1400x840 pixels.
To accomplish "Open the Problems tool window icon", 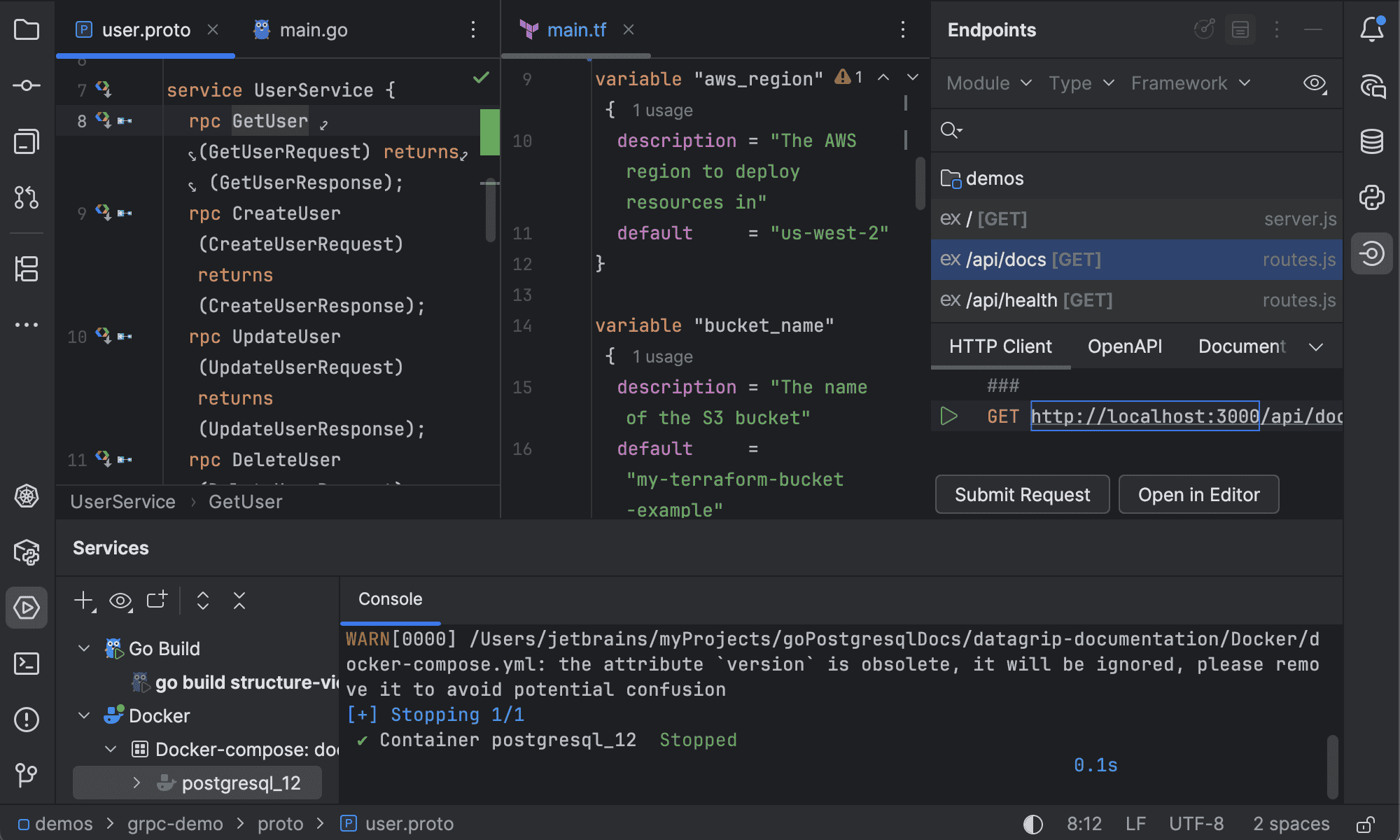I will tap(27, 720).
